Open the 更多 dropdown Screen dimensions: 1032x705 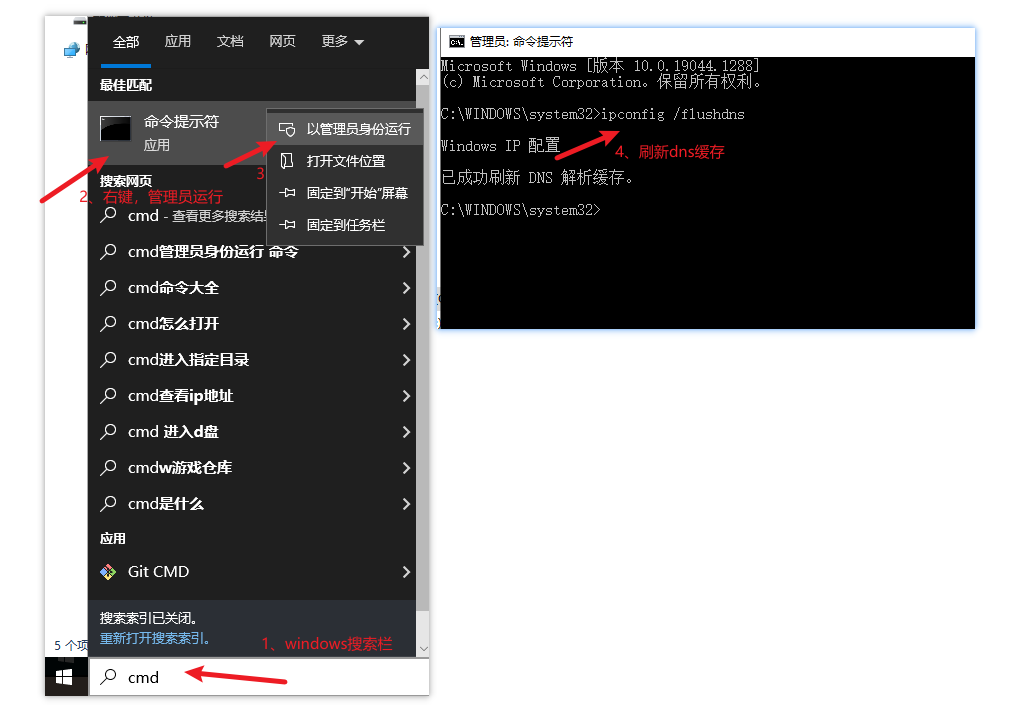[342, 41]
